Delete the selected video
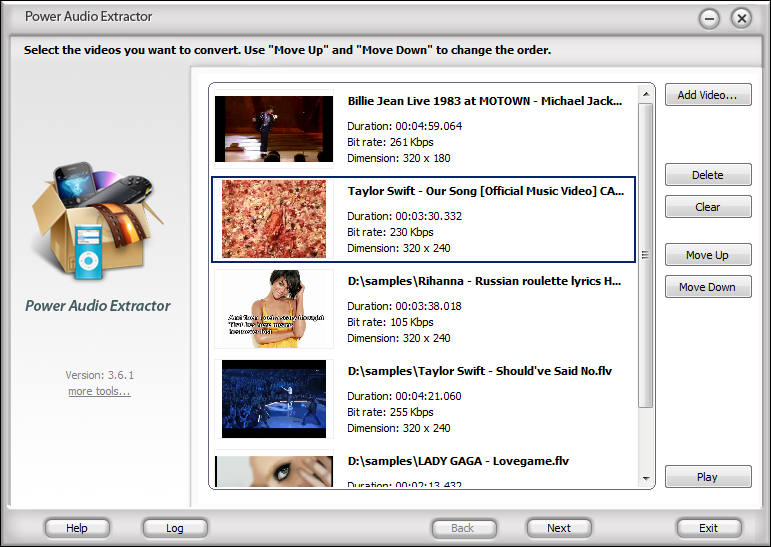 click(x=708, y=175)
